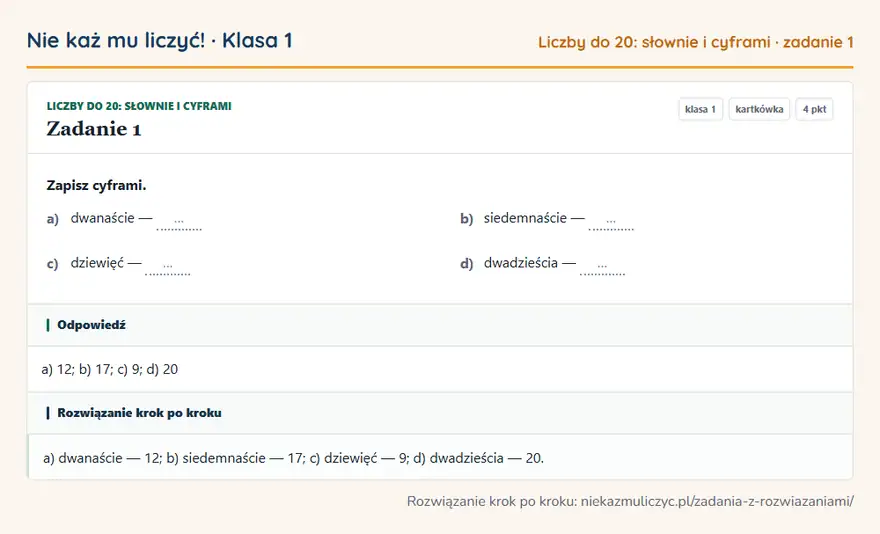Click the answer blank after 'dwadzieścia'

tap(602, 267)
